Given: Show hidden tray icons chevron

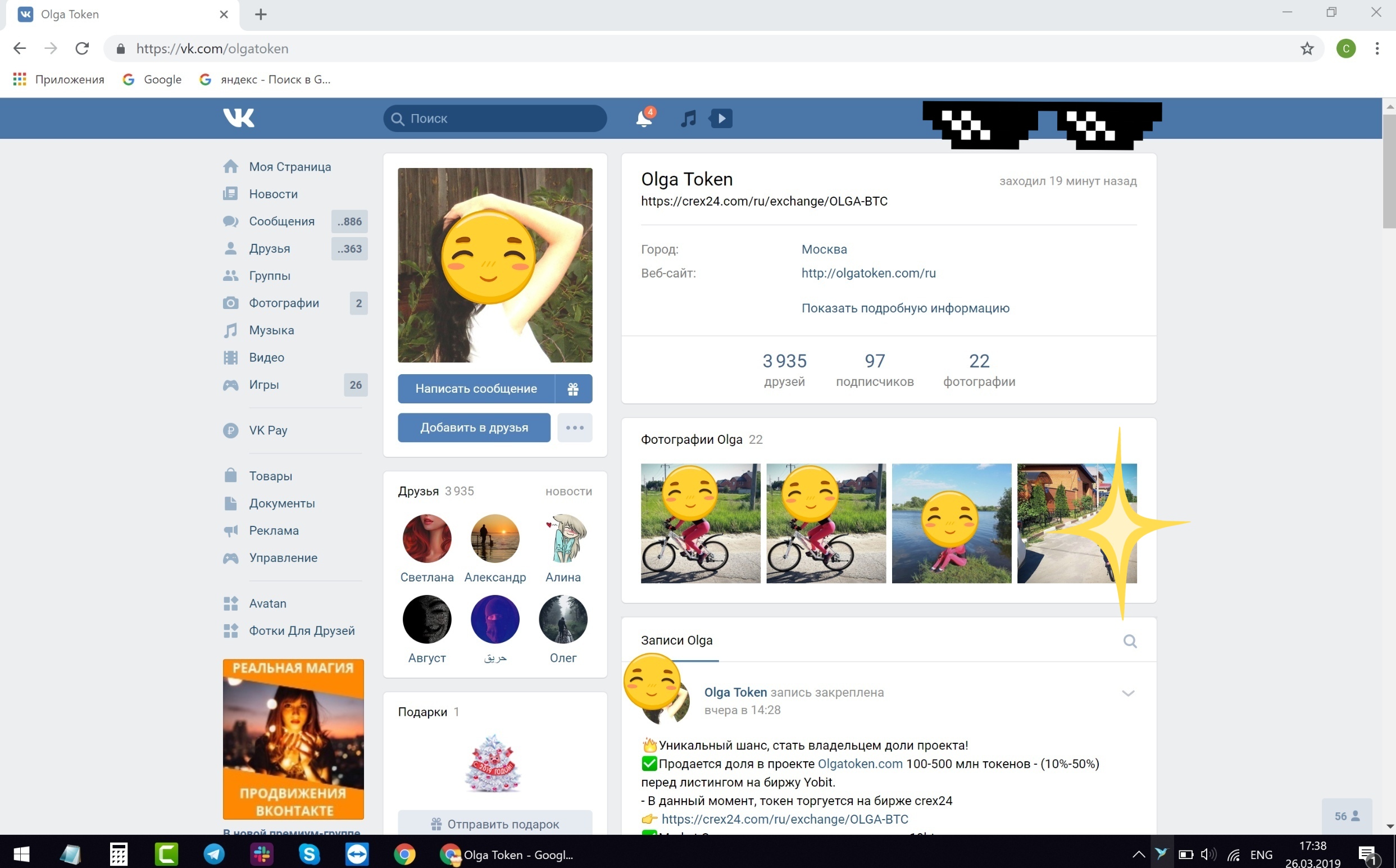Looking at the screenshot, I should pos(1138,854).
